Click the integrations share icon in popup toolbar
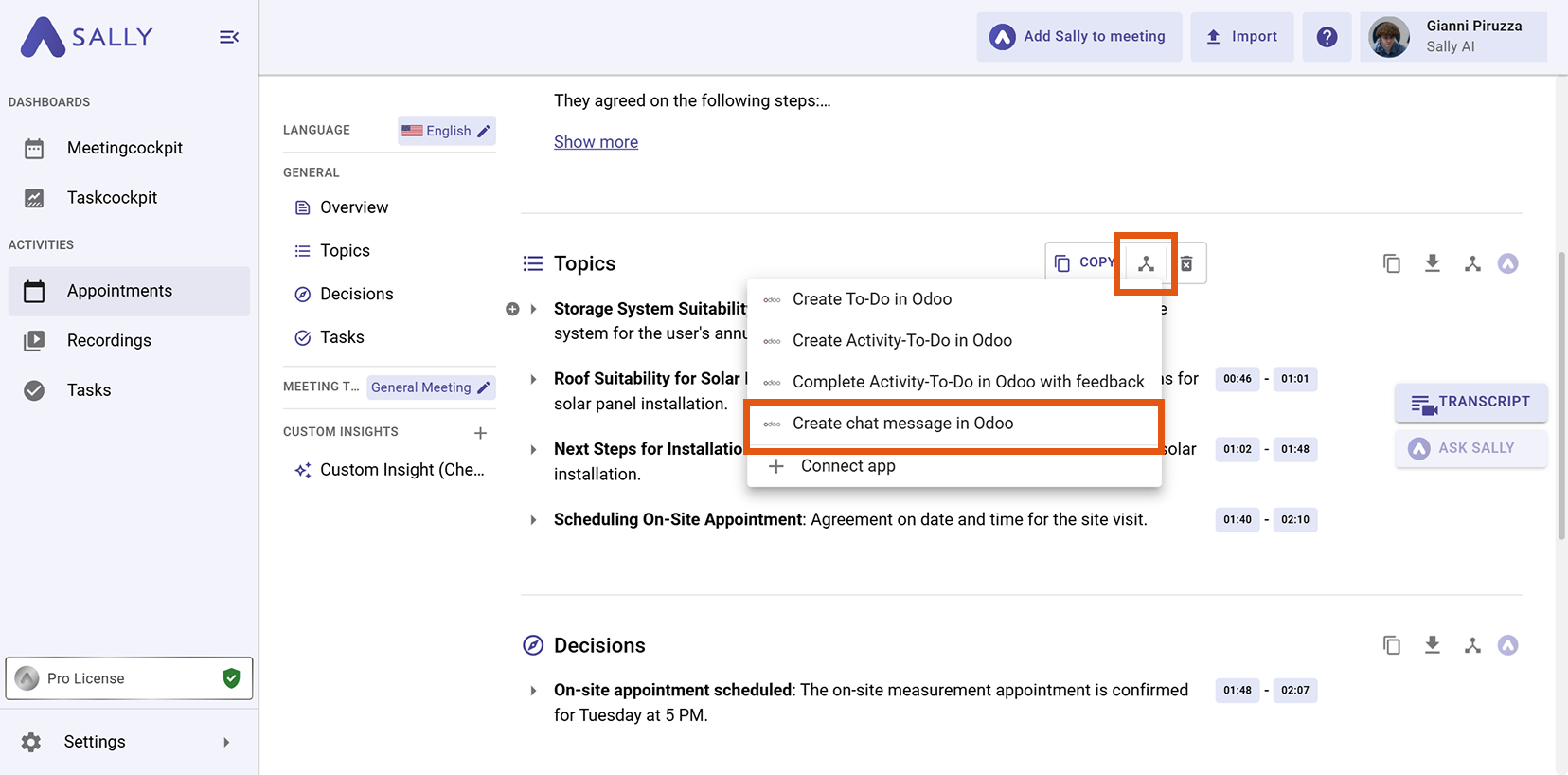The height and width of the screenshot is (775, 1568). tap(1146, 263)
